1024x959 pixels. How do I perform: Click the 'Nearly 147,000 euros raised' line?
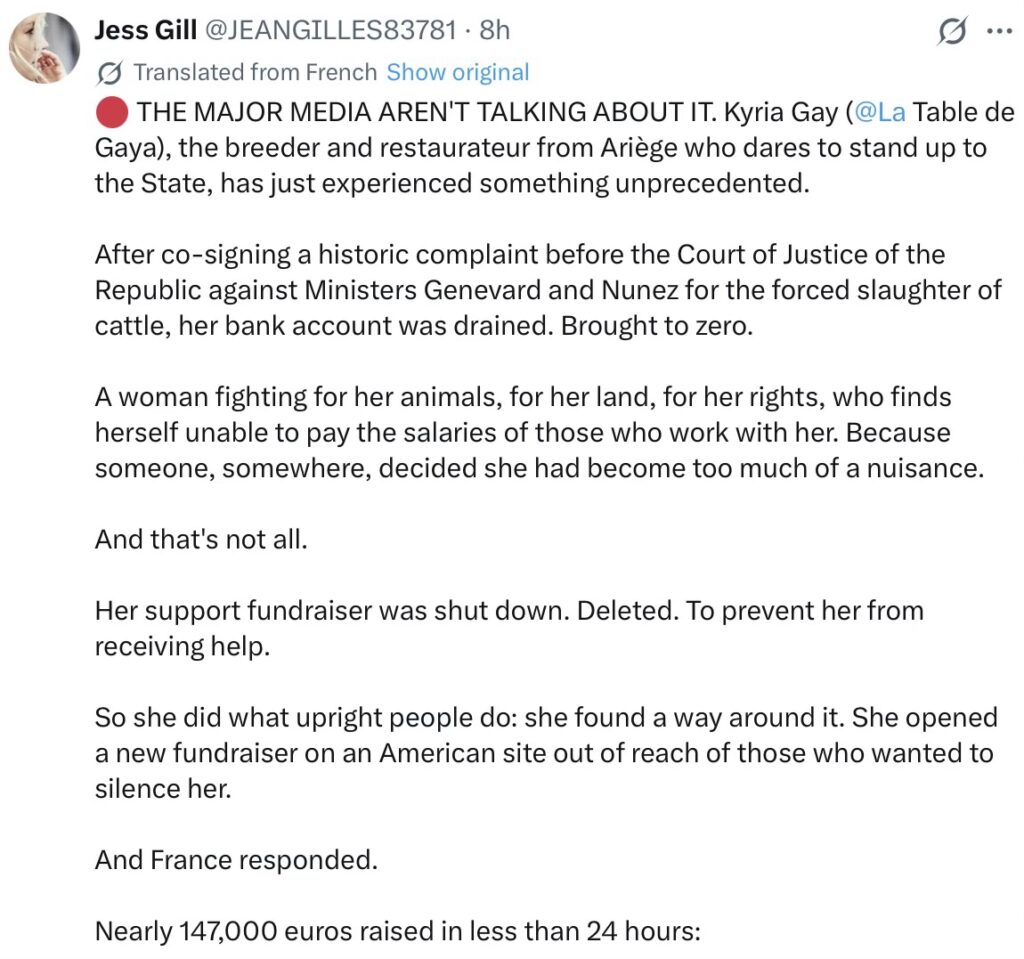[x=398, y=932]
